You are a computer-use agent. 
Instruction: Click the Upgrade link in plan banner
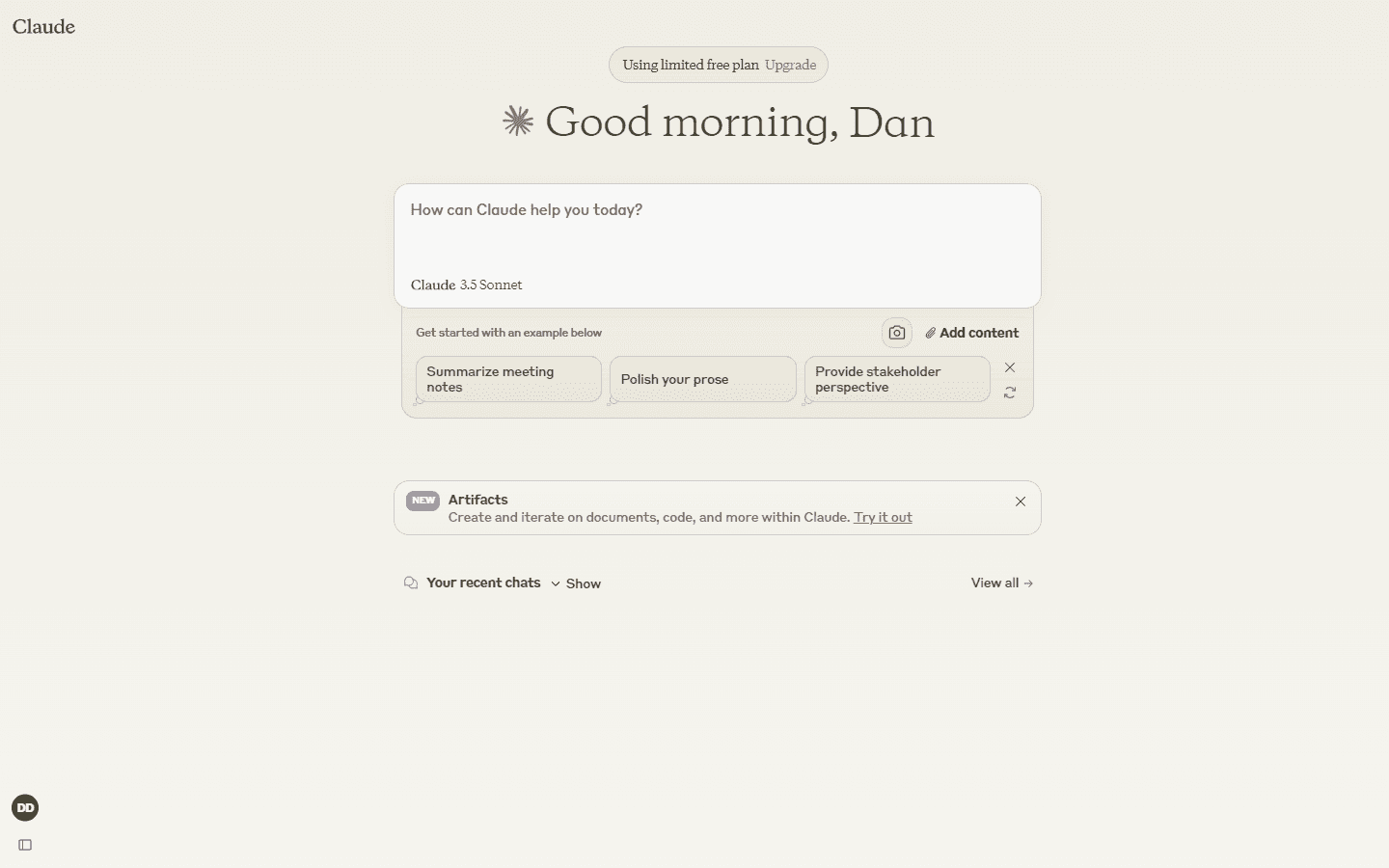click(790, 65)
